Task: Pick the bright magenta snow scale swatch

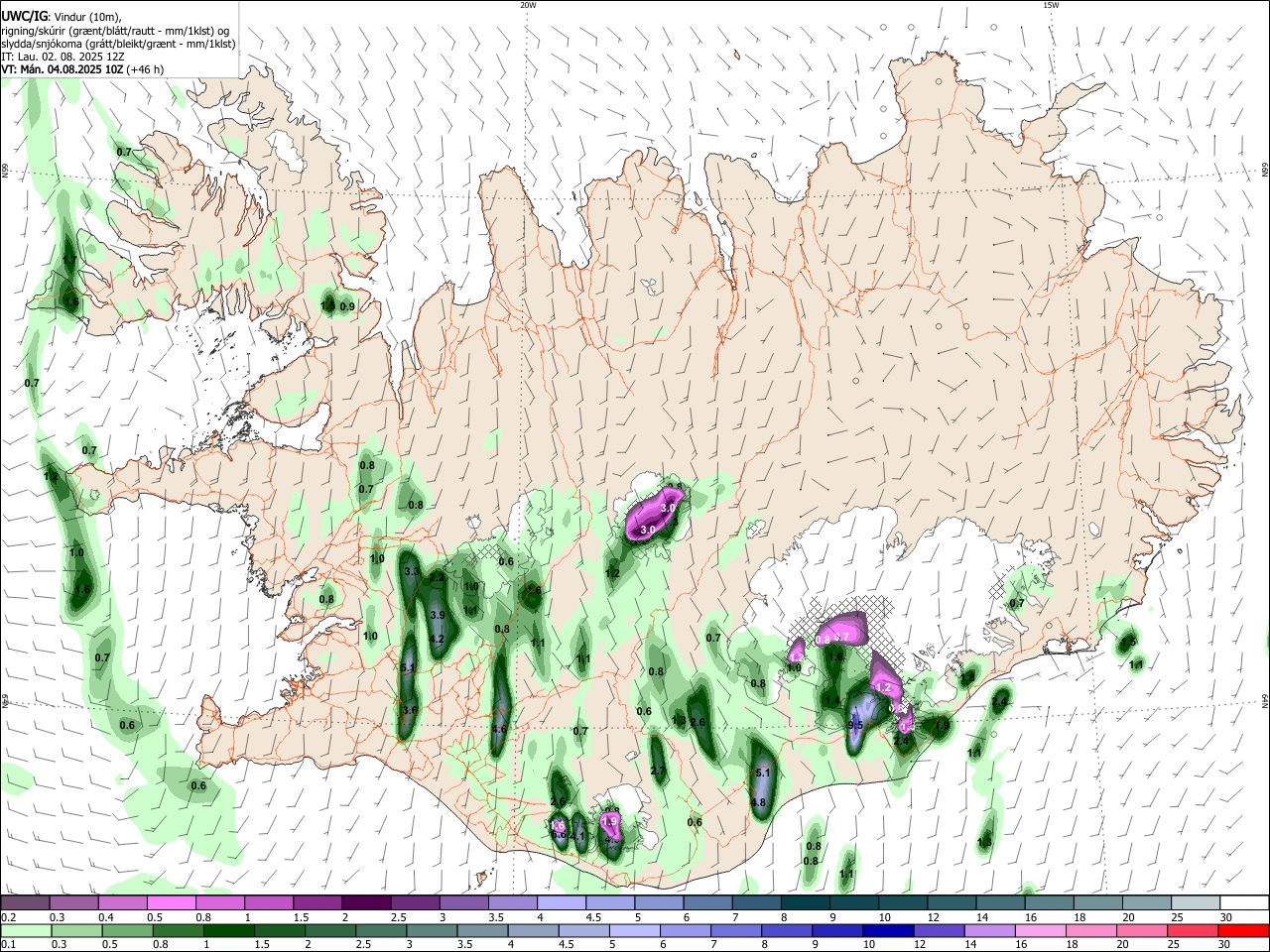Action: [x=171, y=902]
